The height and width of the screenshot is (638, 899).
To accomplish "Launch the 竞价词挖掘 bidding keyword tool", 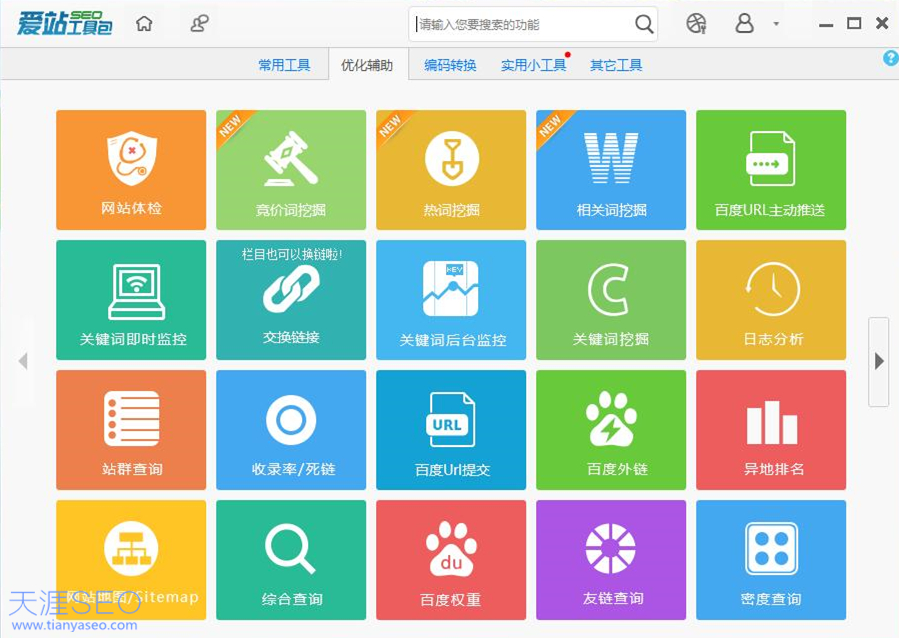I will (291, 170).
